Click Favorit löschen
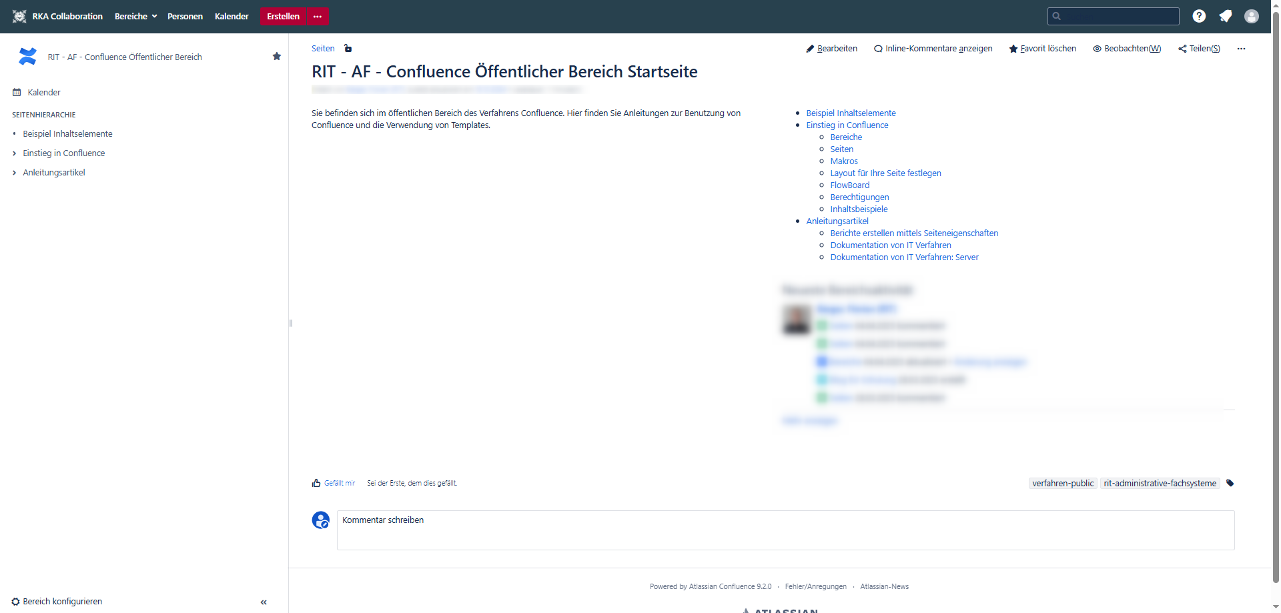The width and height of the screenshot is (1281, 613). [1043, 48]
